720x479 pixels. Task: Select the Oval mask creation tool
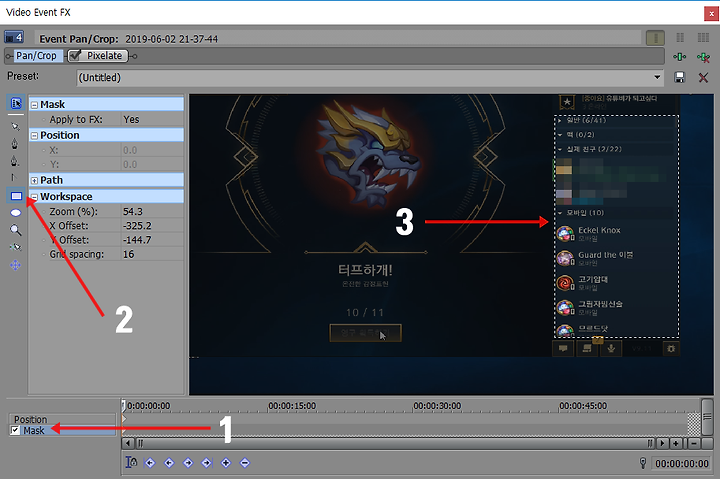click(16, 213)
